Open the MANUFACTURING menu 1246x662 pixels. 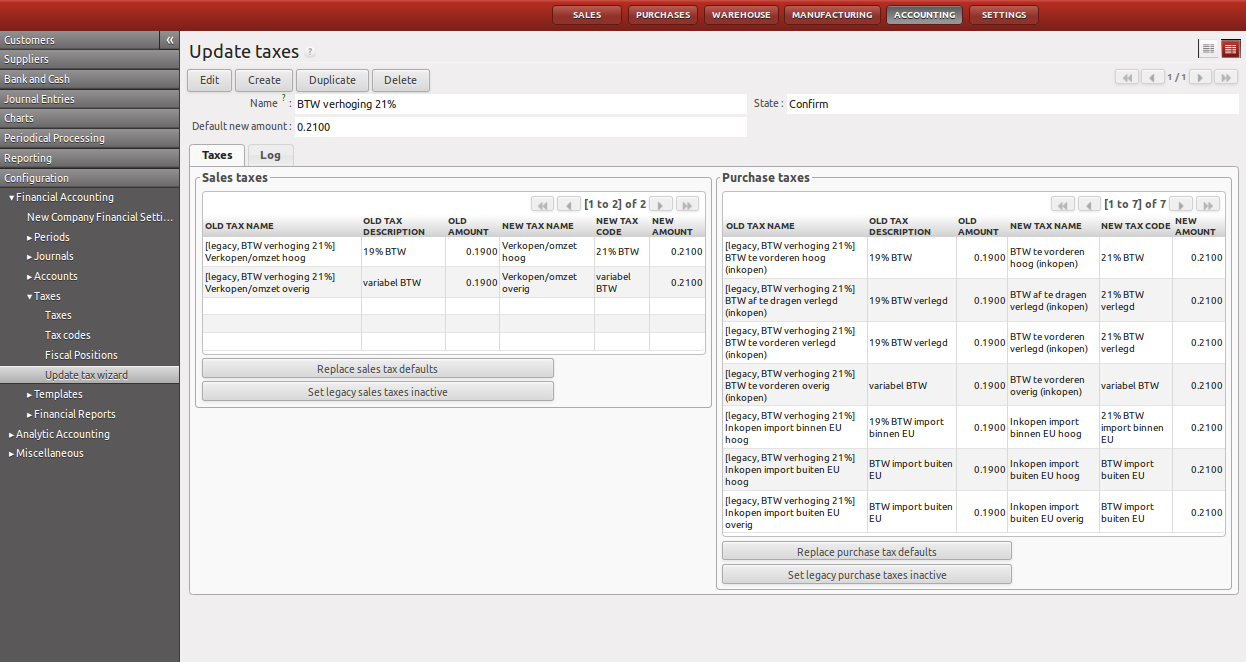coord(832,14)
